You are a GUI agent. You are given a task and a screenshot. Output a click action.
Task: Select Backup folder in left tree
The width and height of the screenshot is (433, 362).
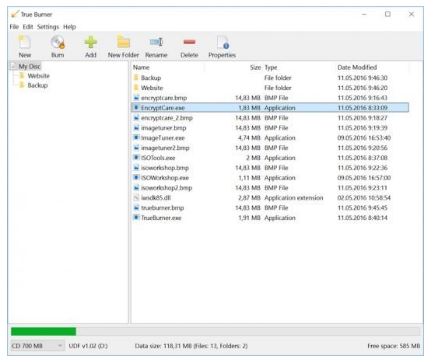(x=37, y=85)
